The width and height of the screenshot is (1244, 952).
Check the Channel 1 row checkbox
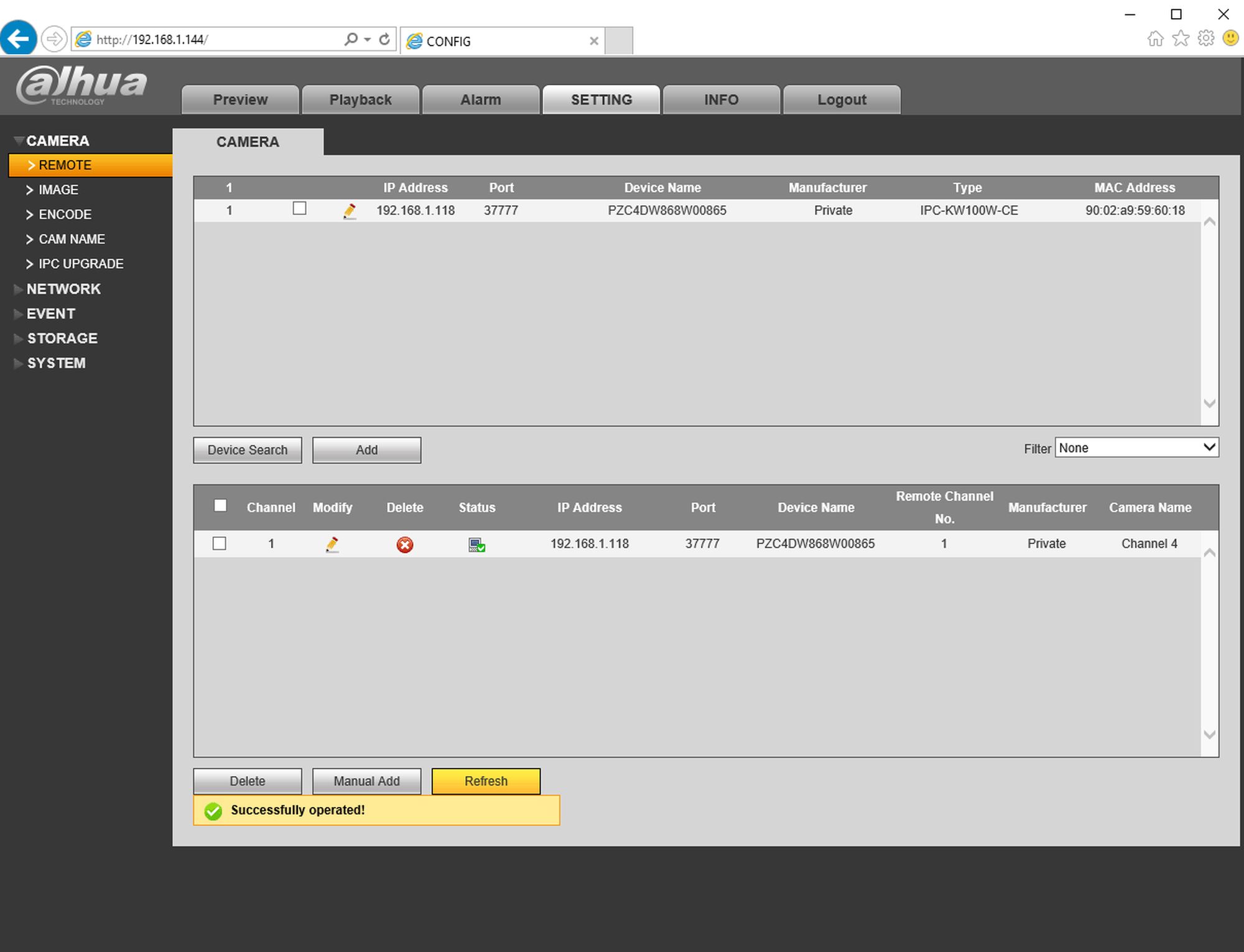click(220, 543)
